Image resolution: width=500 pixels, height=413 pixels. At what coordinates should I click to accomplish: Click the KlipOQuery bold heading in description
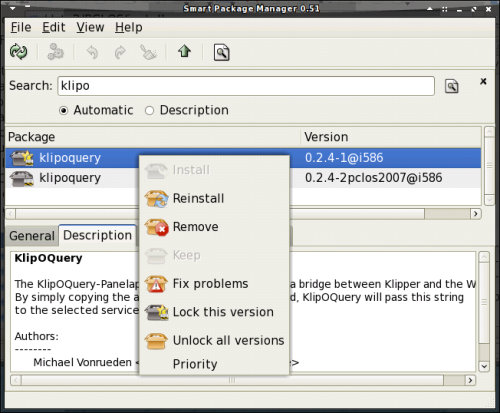[48, 258]
